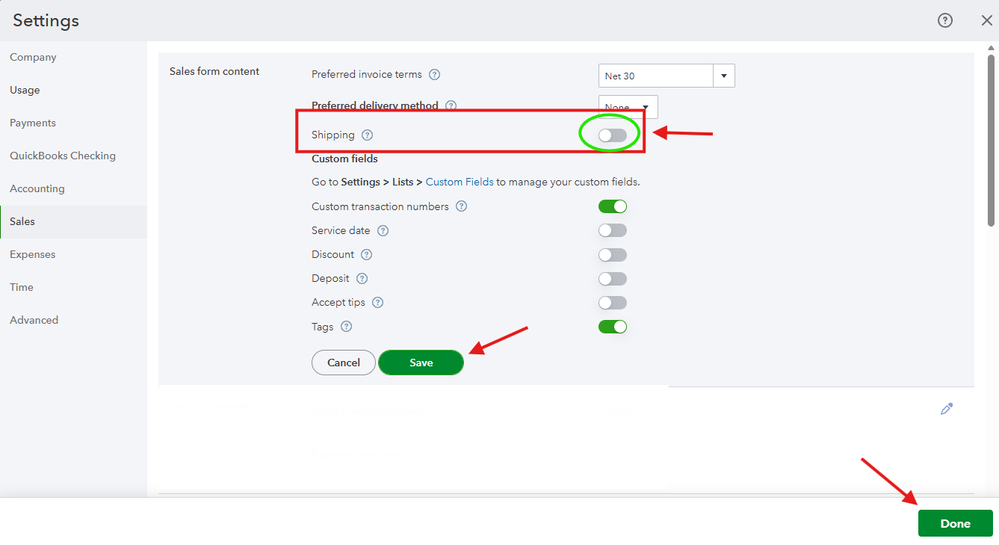This screenshot has width=999, height=545.
Task: Expand the Preferred delivery method dropdown
Action: [628, 106]
